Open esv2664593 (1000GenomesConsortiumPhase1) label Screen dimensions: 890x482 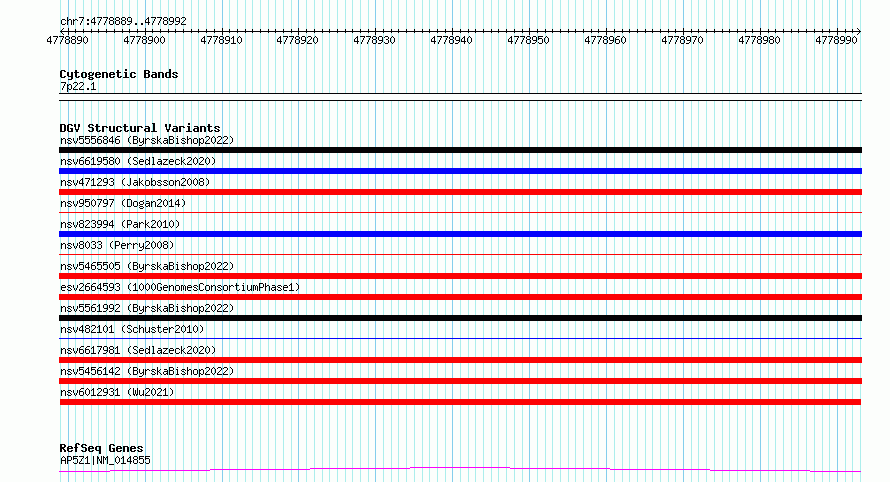(180, 287)
